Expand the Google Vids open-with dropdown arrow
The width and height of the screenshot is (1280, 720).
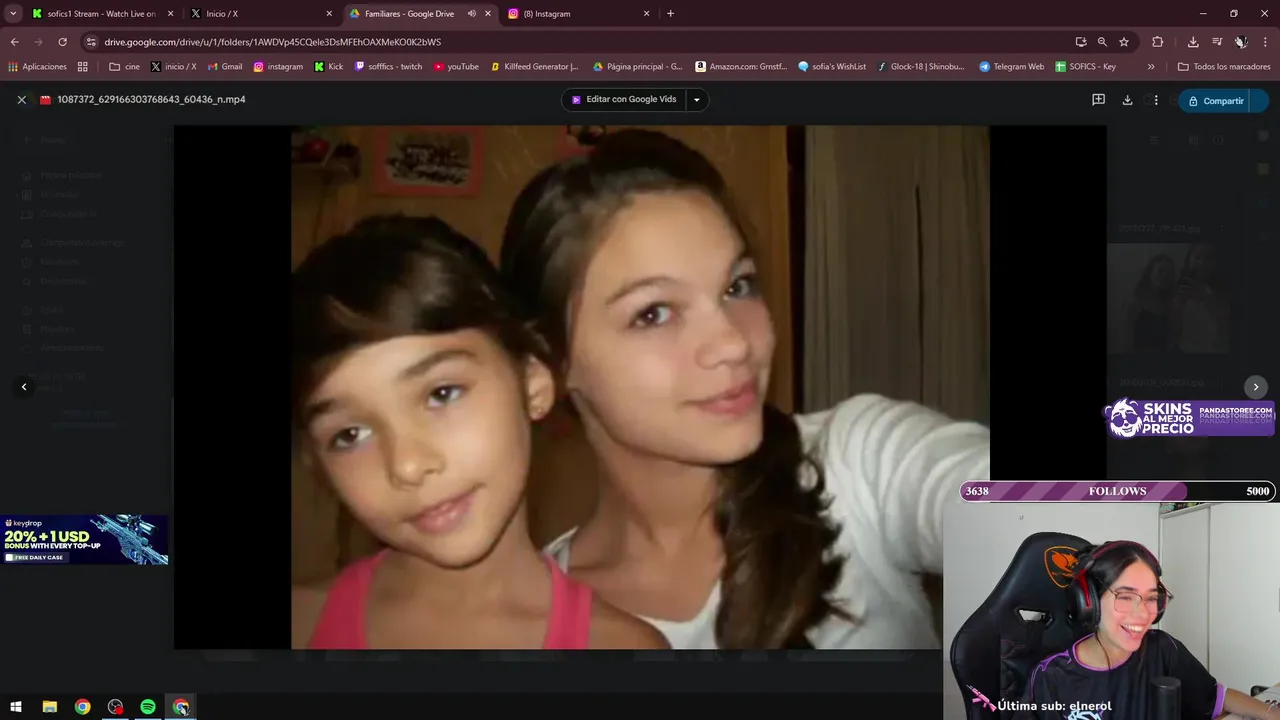(697, 100)
